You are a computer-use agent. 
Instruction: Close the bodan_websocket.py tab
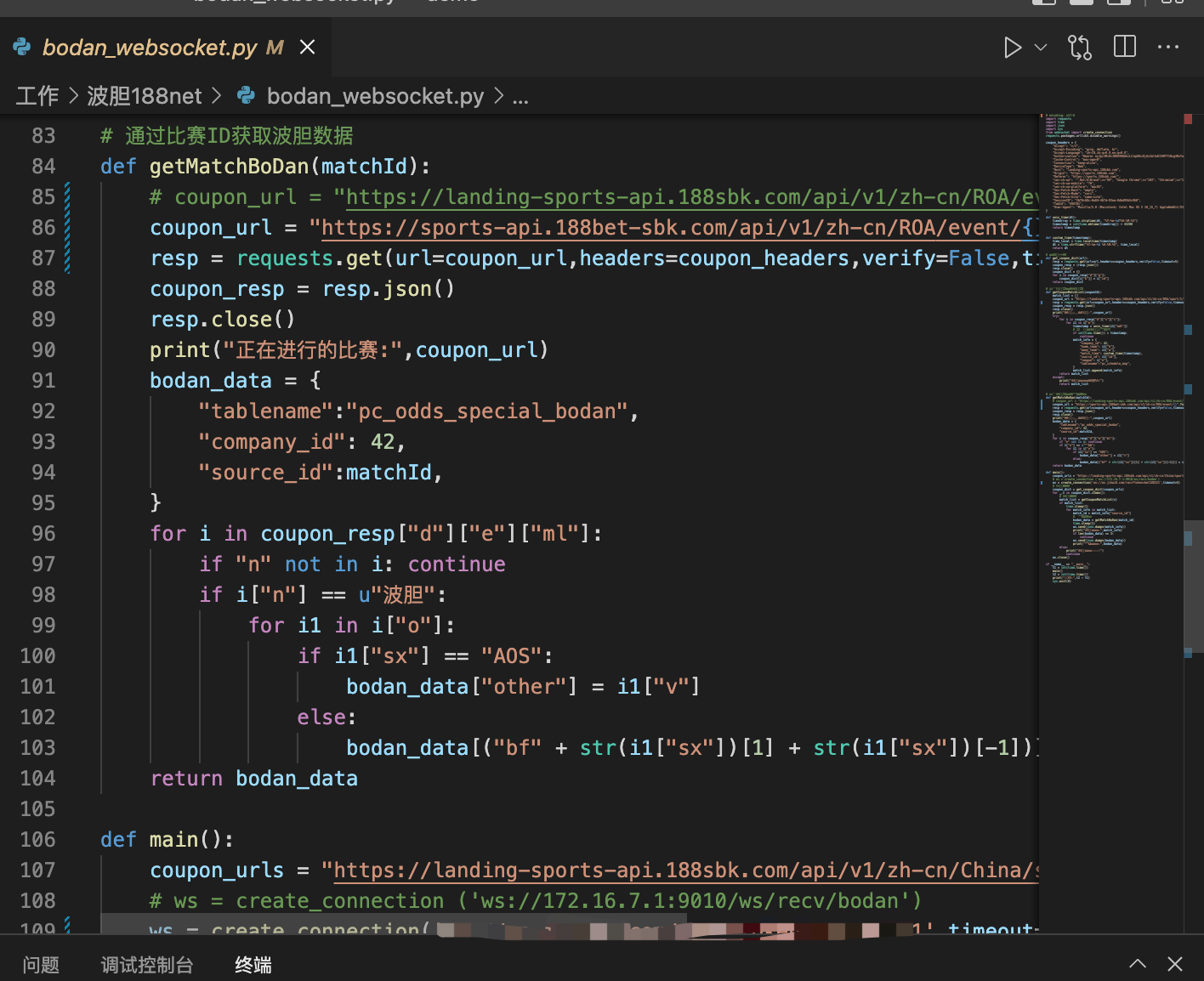[308, 47]
